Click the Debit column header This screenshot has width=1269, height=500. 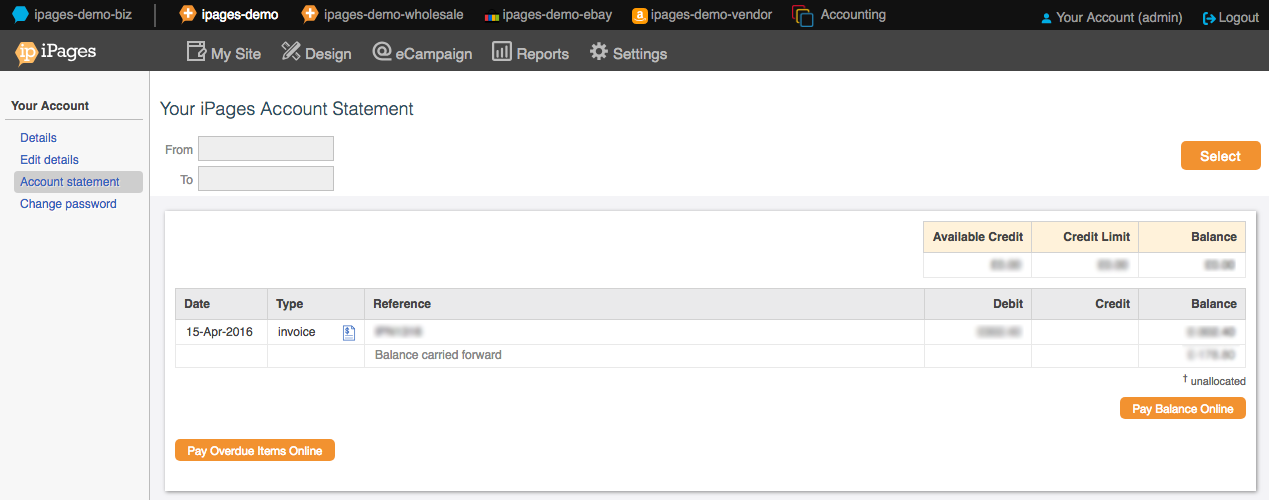pyautogui.click(x=978, y=304)
